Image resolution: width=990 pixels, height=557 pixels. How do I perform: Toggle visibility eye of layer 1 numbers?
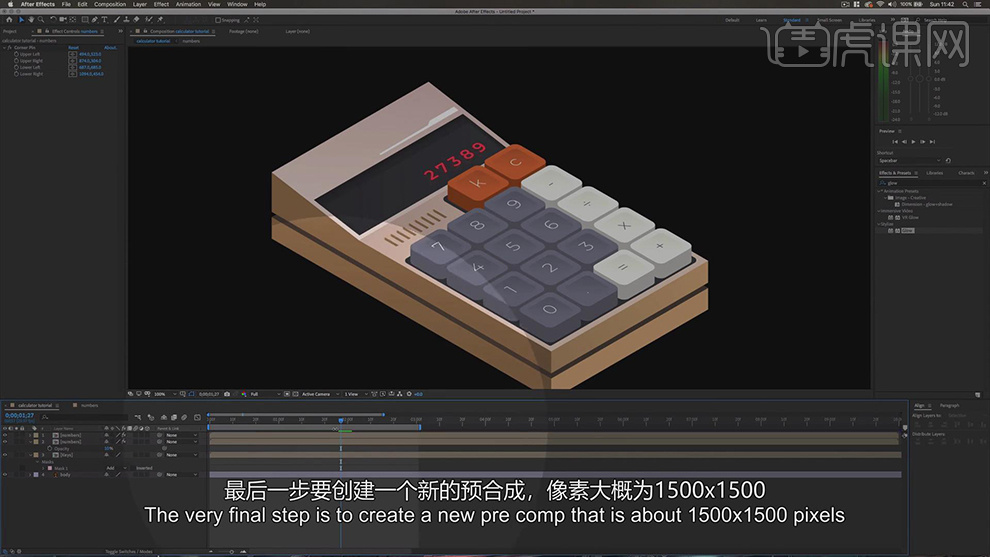(5, 435)
